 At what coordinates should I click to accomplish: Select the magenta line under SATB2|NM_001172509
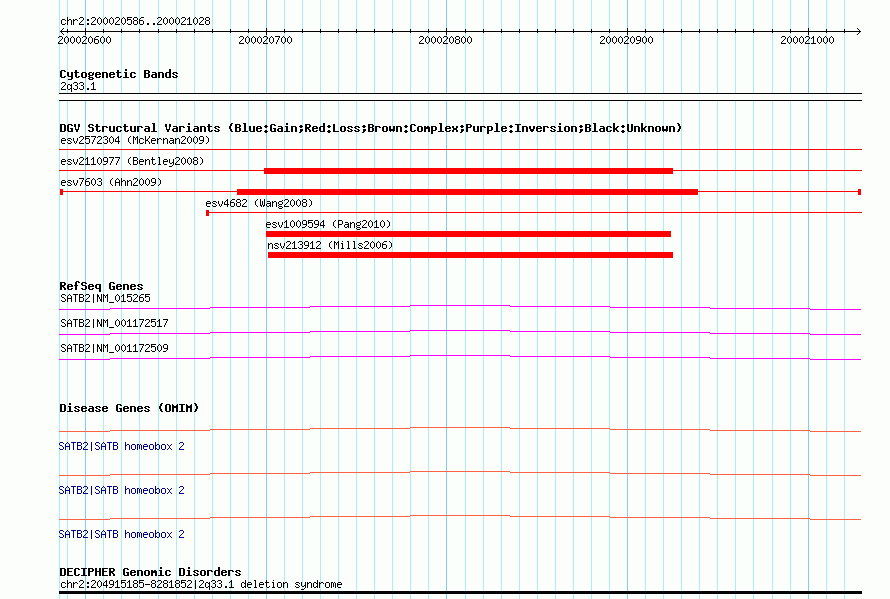coord(460,358)
